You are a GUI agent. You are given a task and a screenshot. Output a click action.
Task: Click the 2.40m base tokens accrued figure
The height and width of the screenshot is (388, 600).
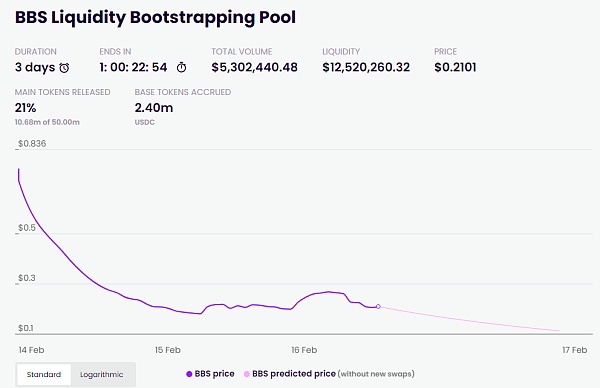(x=154, y=108)
